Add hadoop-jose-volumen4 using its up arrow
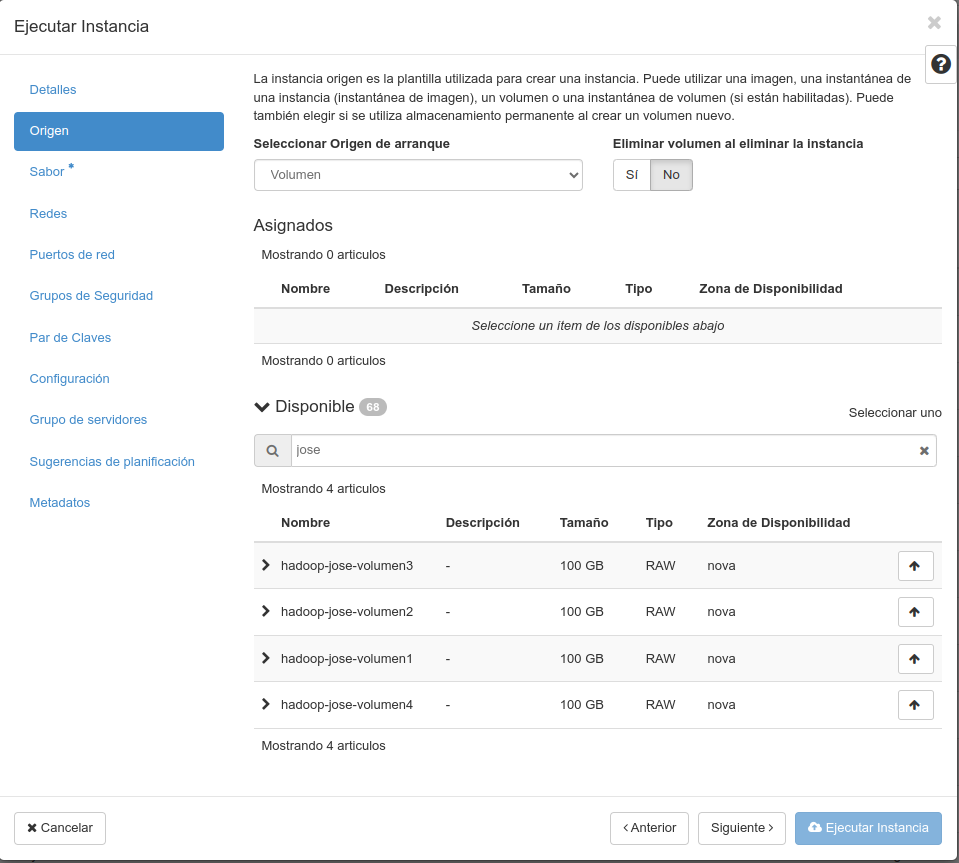 click(915, 704)
